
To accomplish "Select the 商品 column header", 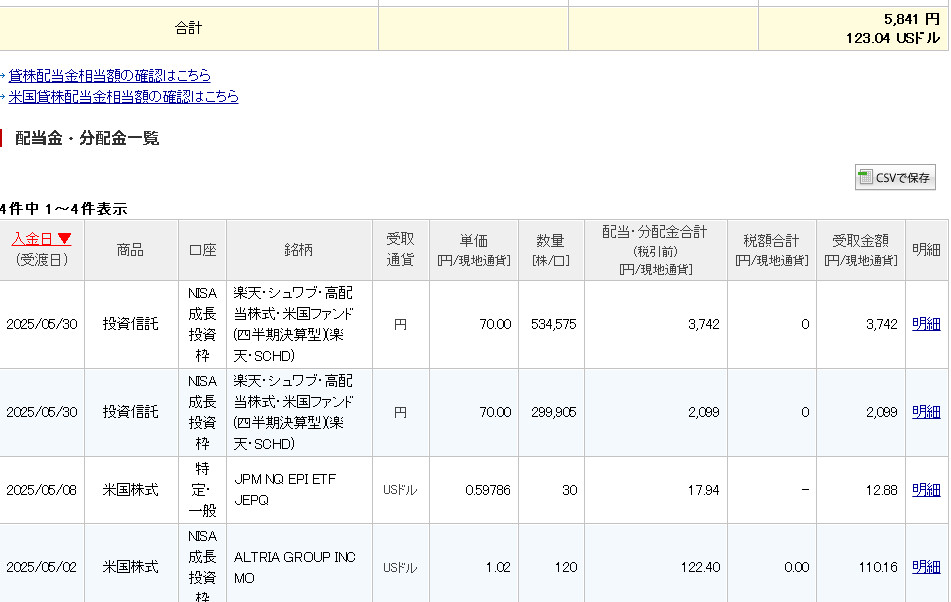I will click(130, 250).
